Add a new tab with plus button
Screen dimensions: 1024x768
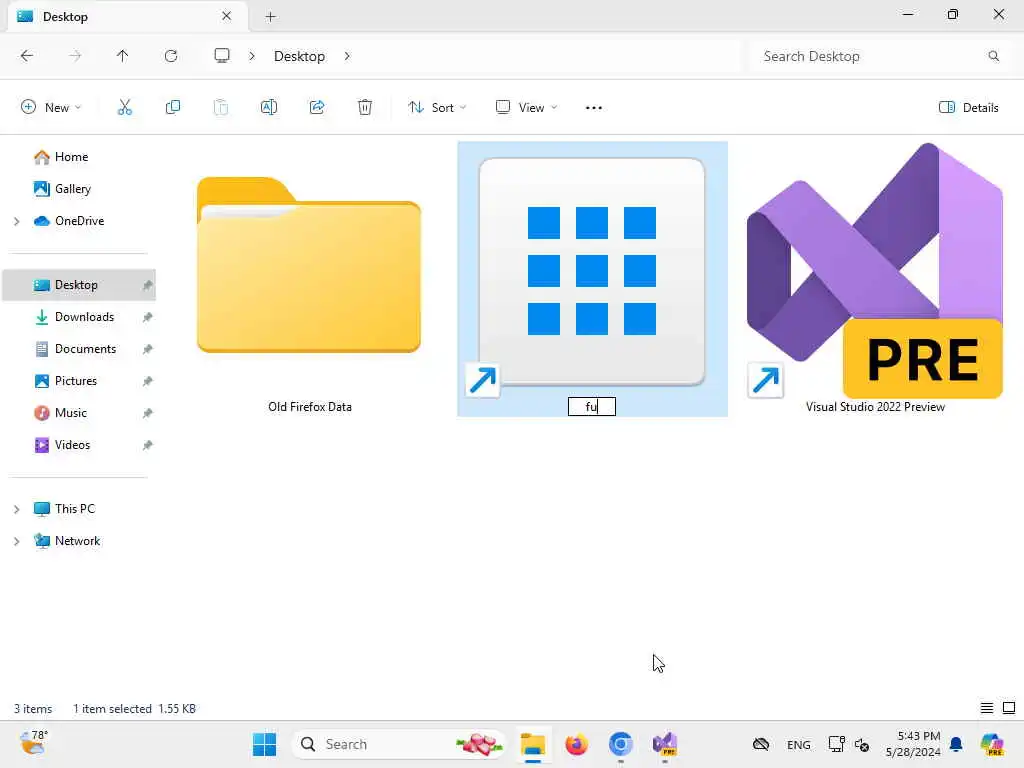[270, 17]
